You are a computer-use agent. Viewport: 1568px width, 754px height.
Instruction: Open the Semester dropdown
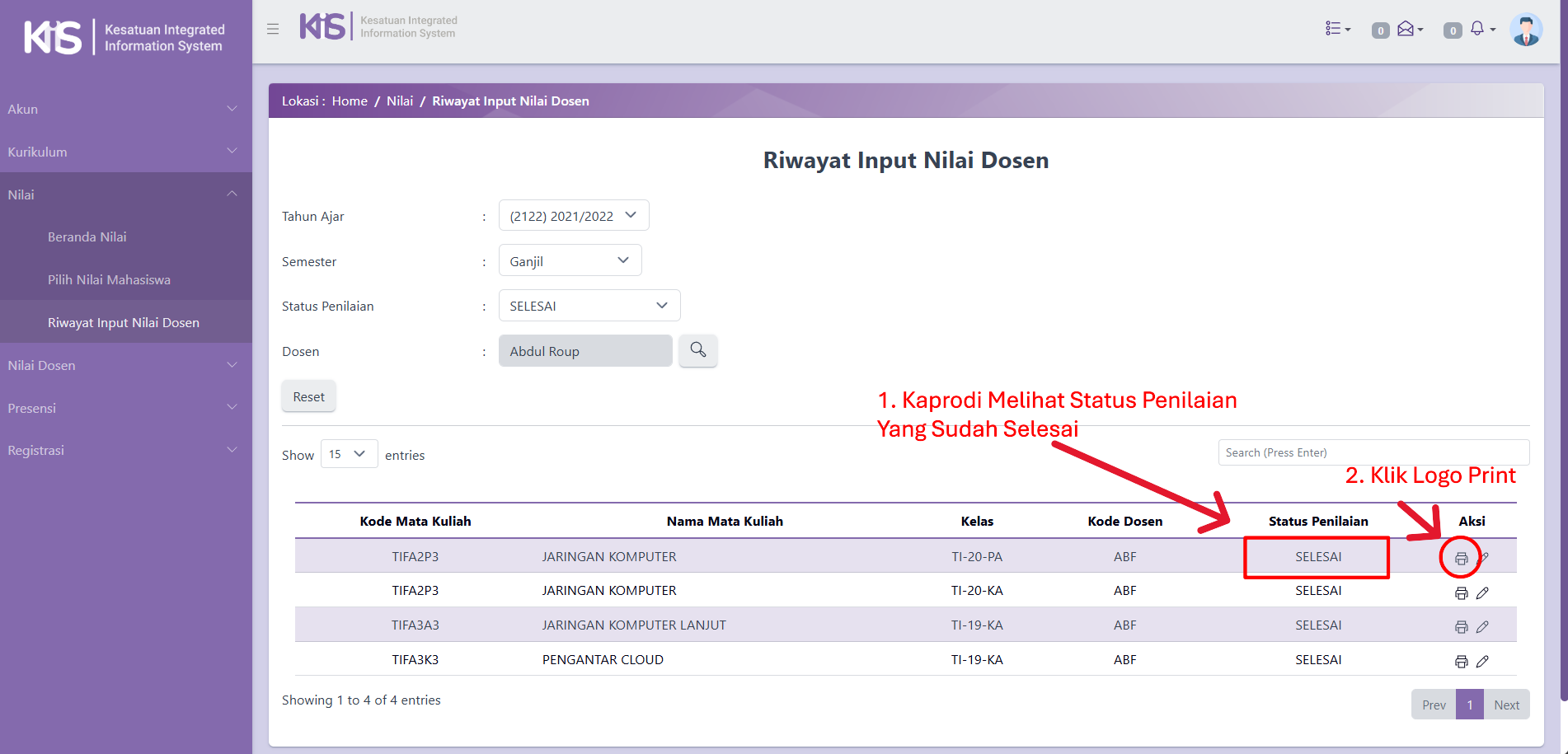[x=570, y=261]
